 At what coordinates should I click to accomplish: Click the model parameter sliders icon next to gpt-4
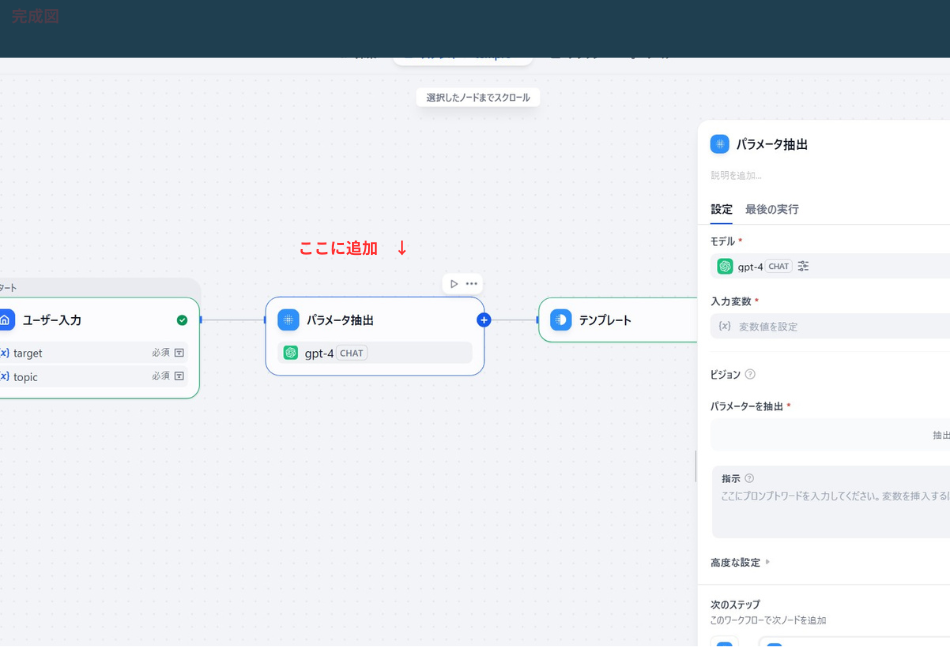[802, 266]
